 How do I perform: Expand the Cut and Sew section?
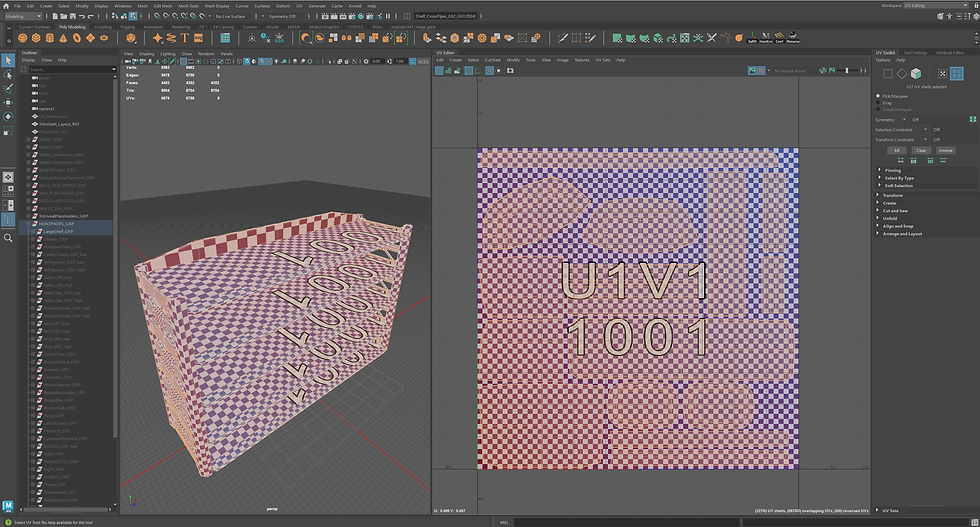click(895, 211)
